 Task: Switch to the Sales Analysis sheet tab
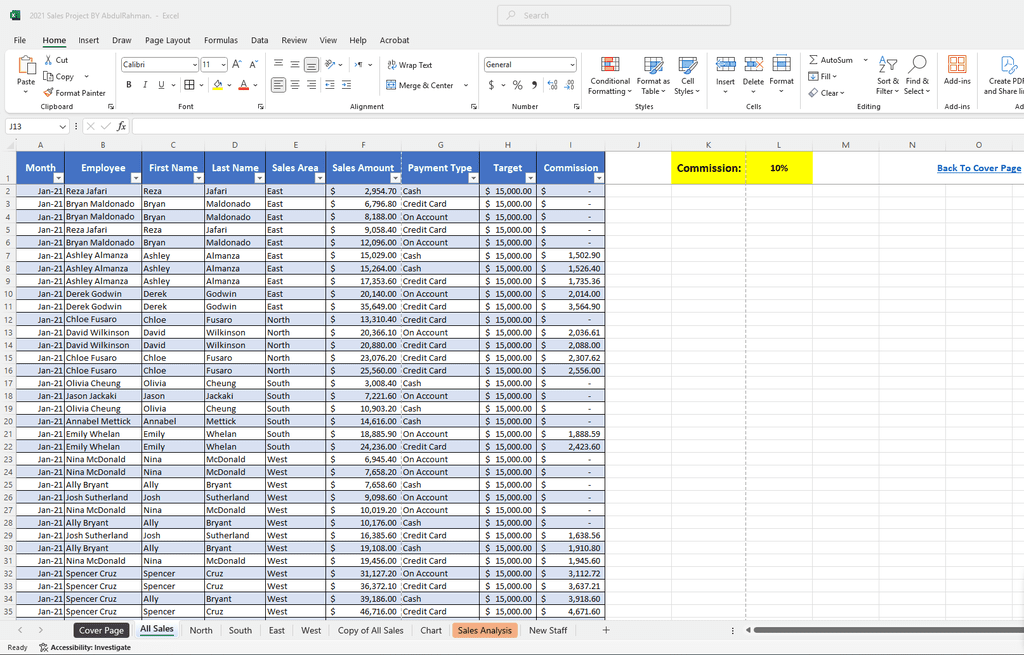pos(484,630)
